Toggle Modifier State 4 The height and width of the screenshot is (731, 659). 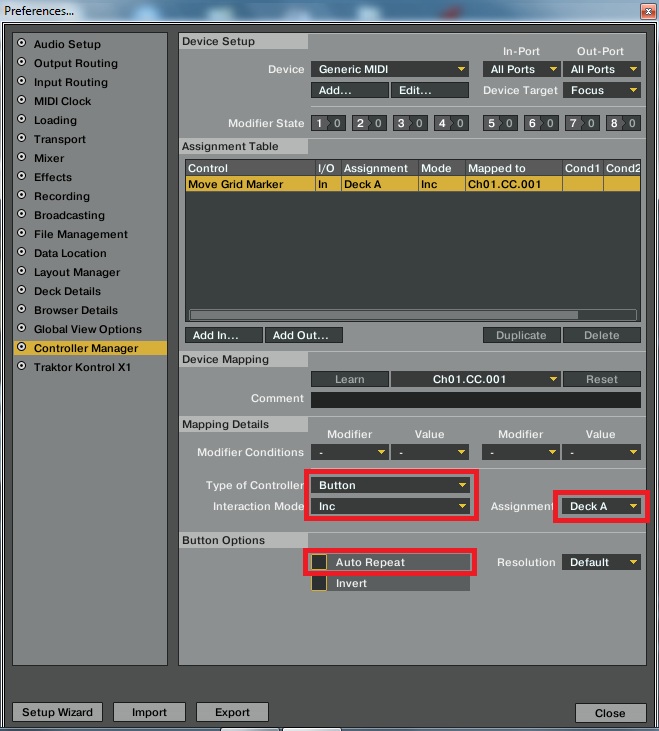(x=451, y=124)
